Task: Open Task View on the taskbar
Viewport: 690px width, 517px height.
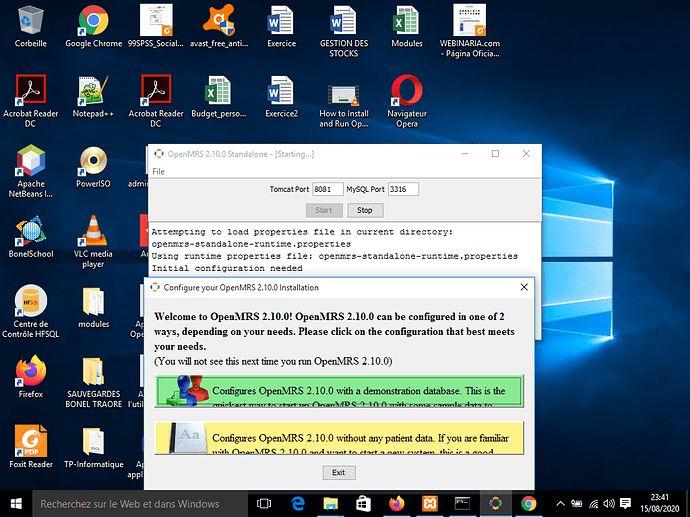Action: 264,504
